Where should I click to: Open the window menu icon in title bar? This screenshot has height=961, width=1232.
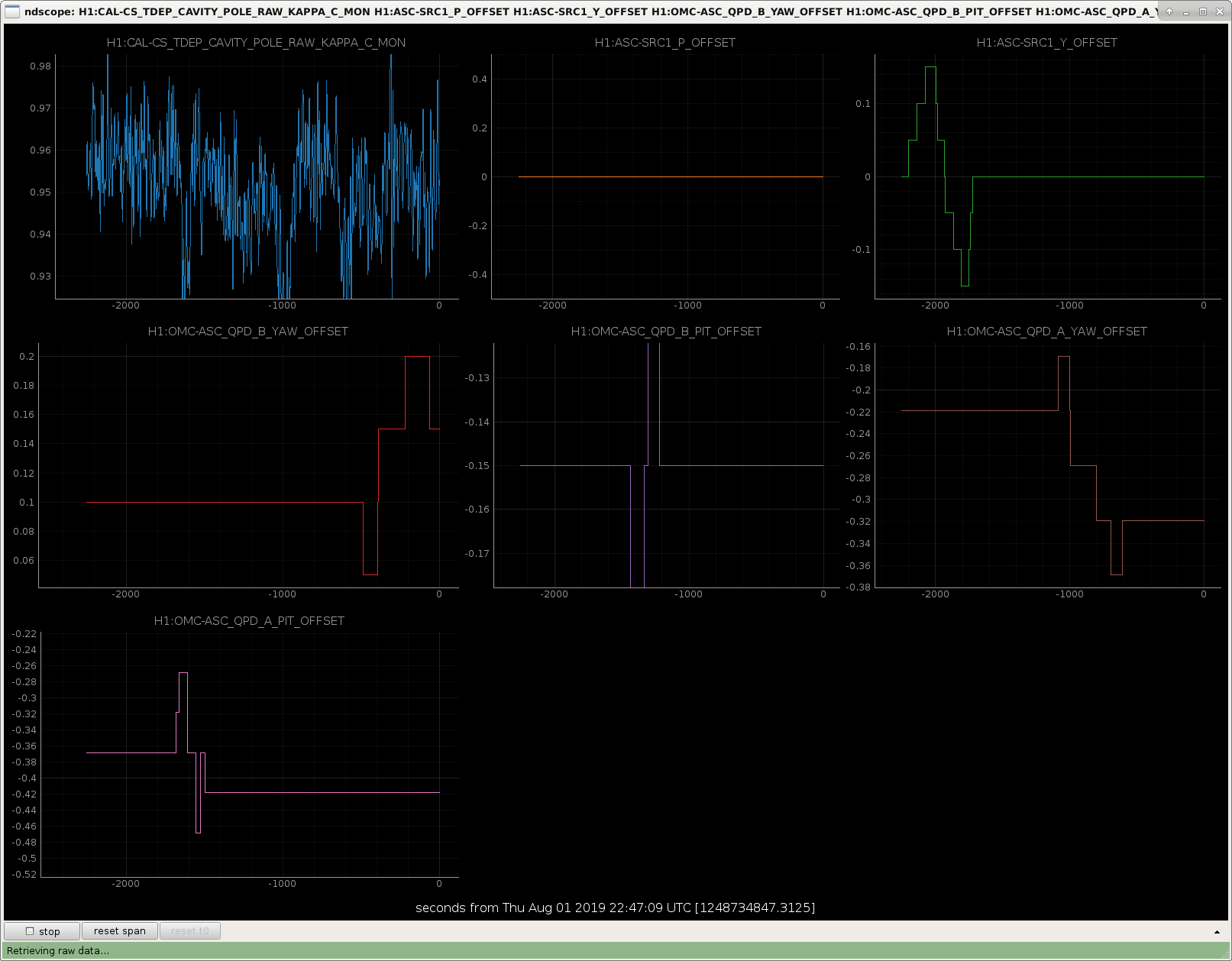pyautogui.click(x=12, y=11)
